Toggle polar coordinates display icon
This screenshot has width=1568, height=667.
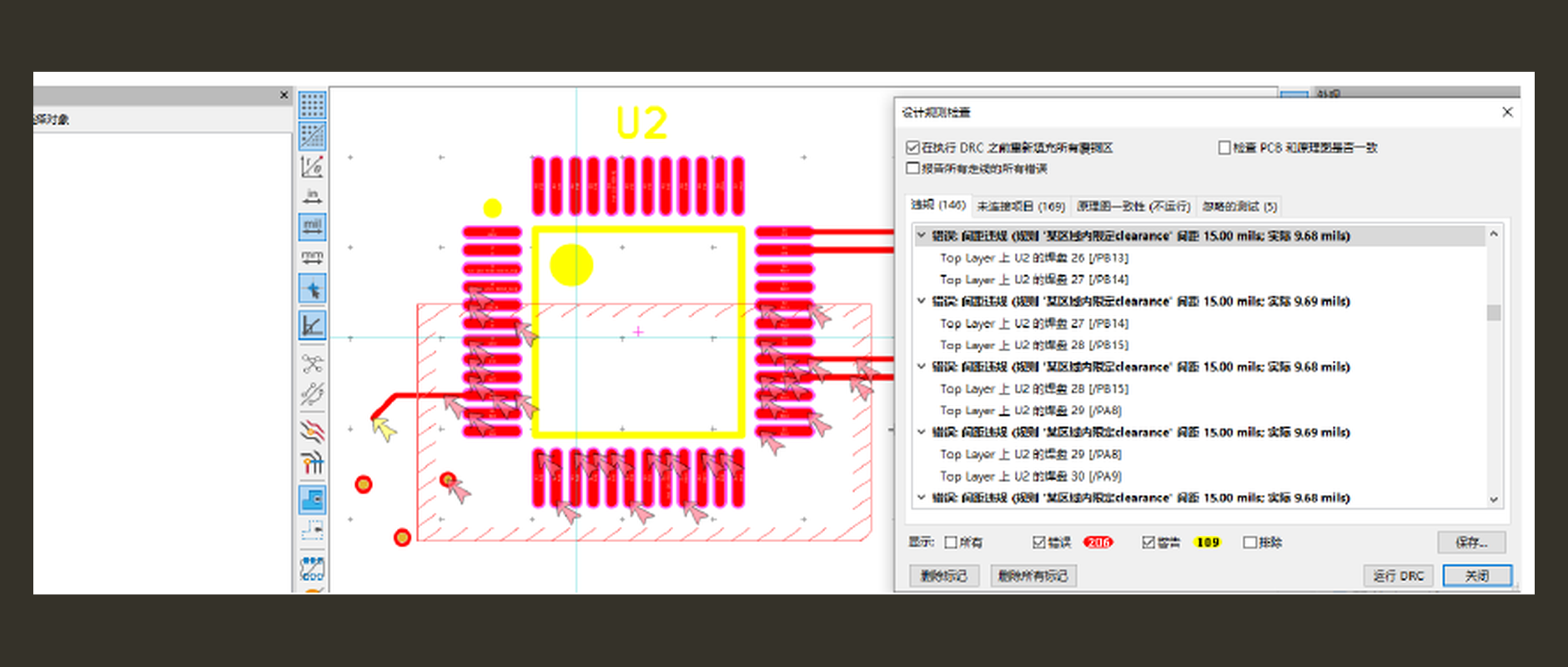(x=312, y=166)
